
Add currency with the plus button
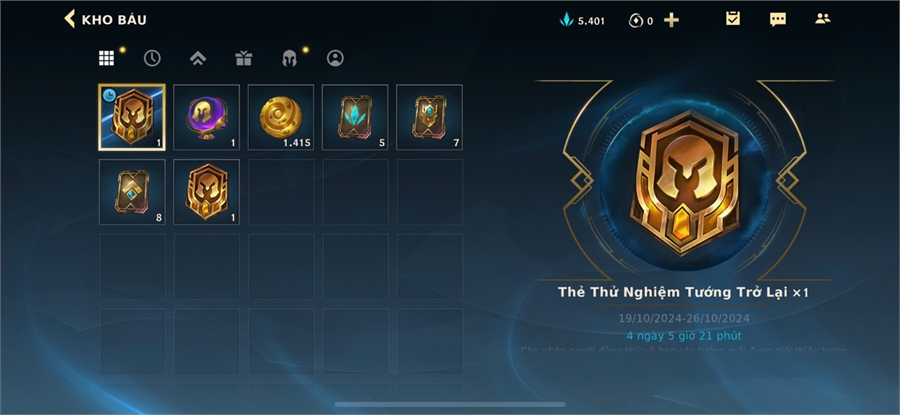coord(671,21)
